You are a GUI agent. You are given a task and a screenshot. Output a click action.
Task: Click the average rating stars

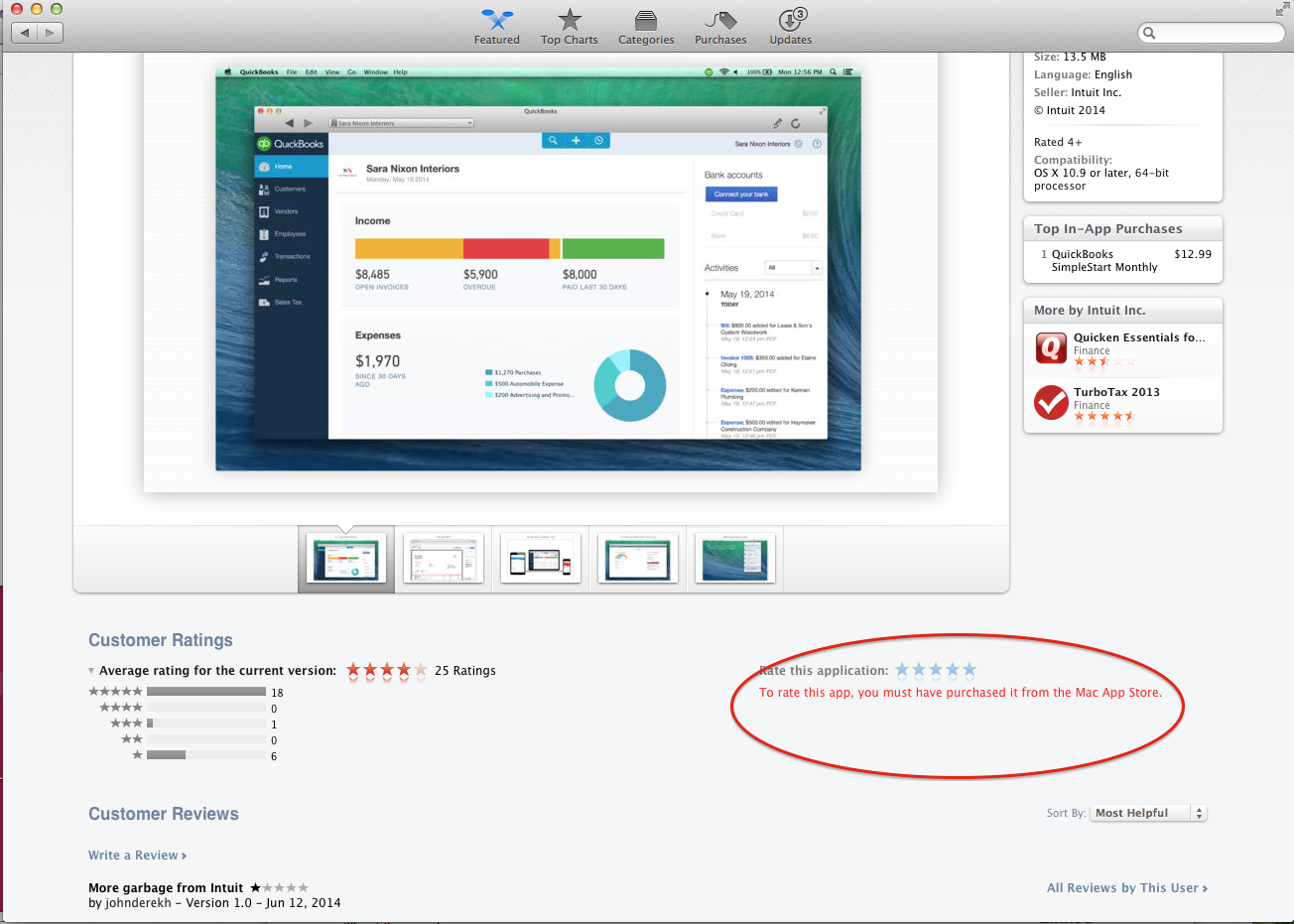click(387, 671)
